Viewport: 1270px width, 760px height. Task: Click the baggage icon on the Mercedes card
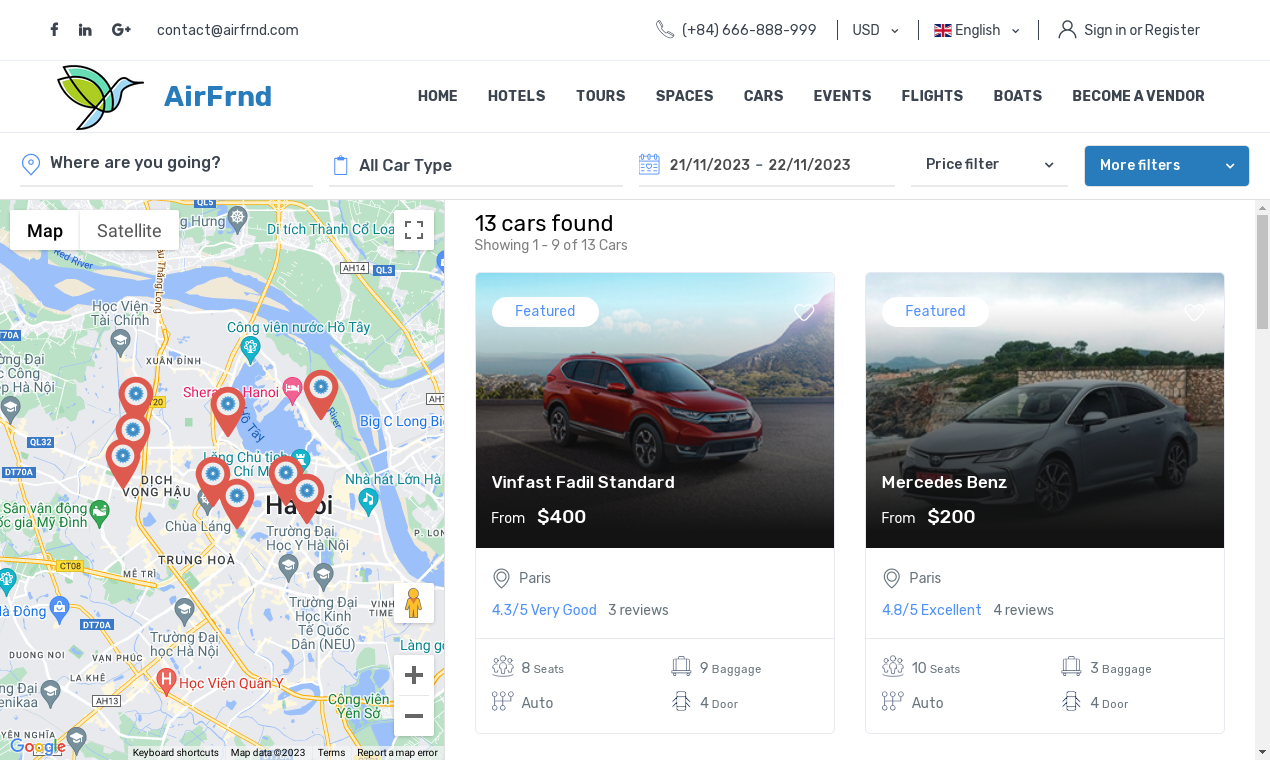tap(1071, 667)
